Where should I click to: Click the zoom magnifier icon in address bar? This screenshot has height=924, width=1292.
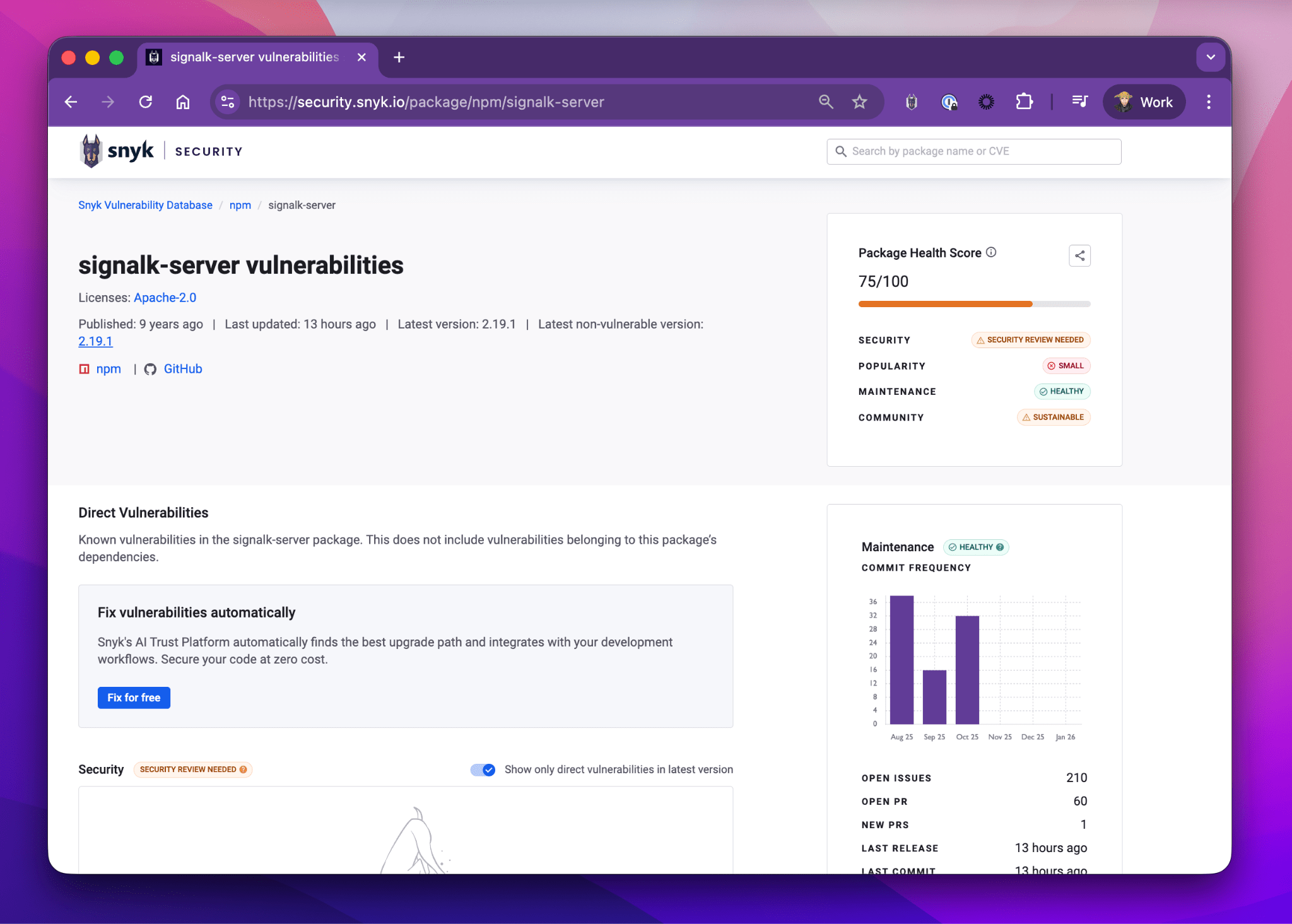click(x=826, y=102)
